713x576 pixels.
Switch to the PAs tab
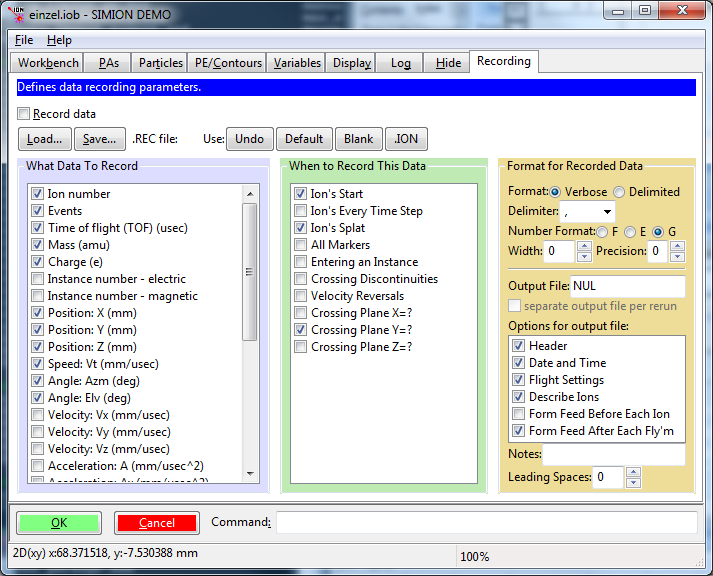pyautogui.click(x=109, y=63)
